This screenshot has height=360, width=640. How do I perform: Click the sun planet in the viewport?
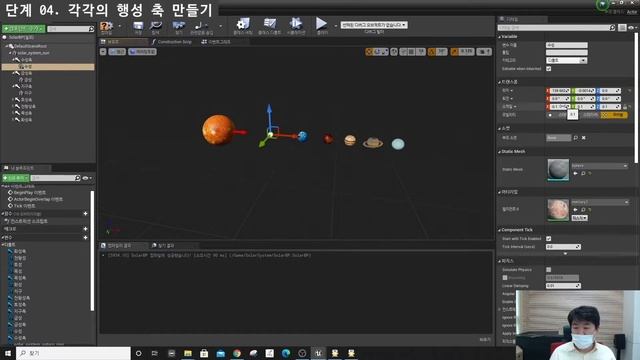click(218, 130)
